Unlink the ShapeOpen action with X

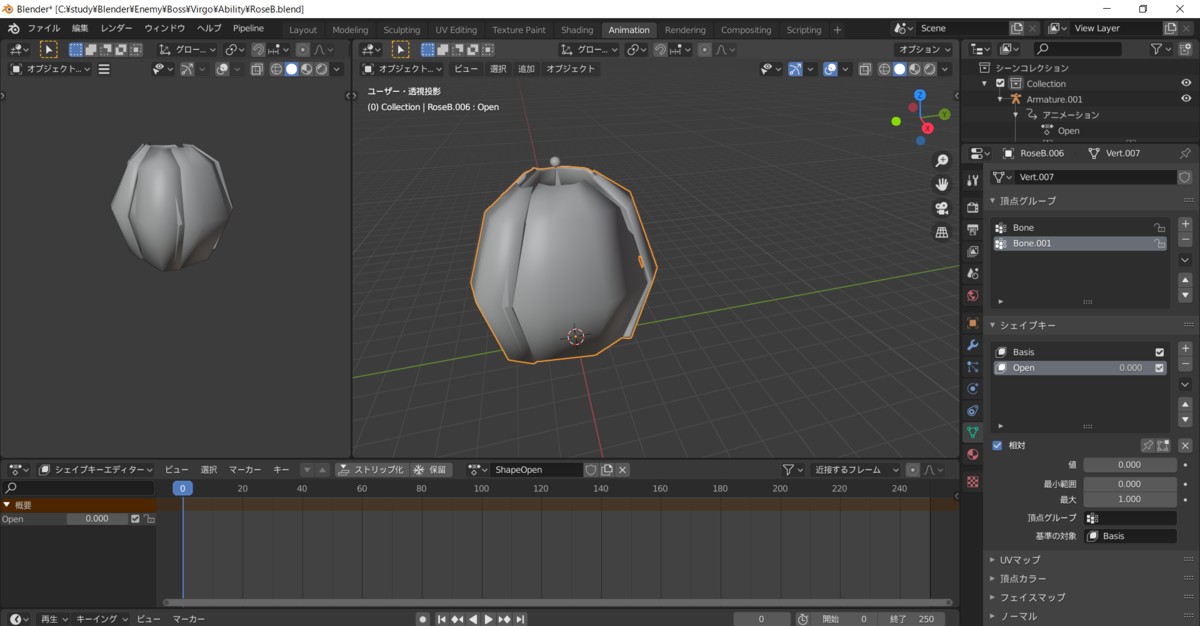622,469
